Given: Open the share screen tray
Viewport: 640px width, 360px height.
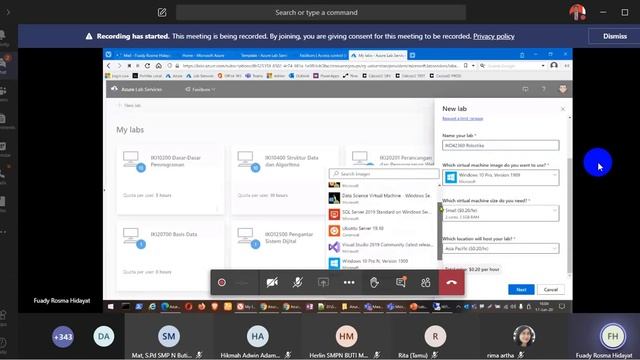Looking at the screenshot, I should [323, 282].
